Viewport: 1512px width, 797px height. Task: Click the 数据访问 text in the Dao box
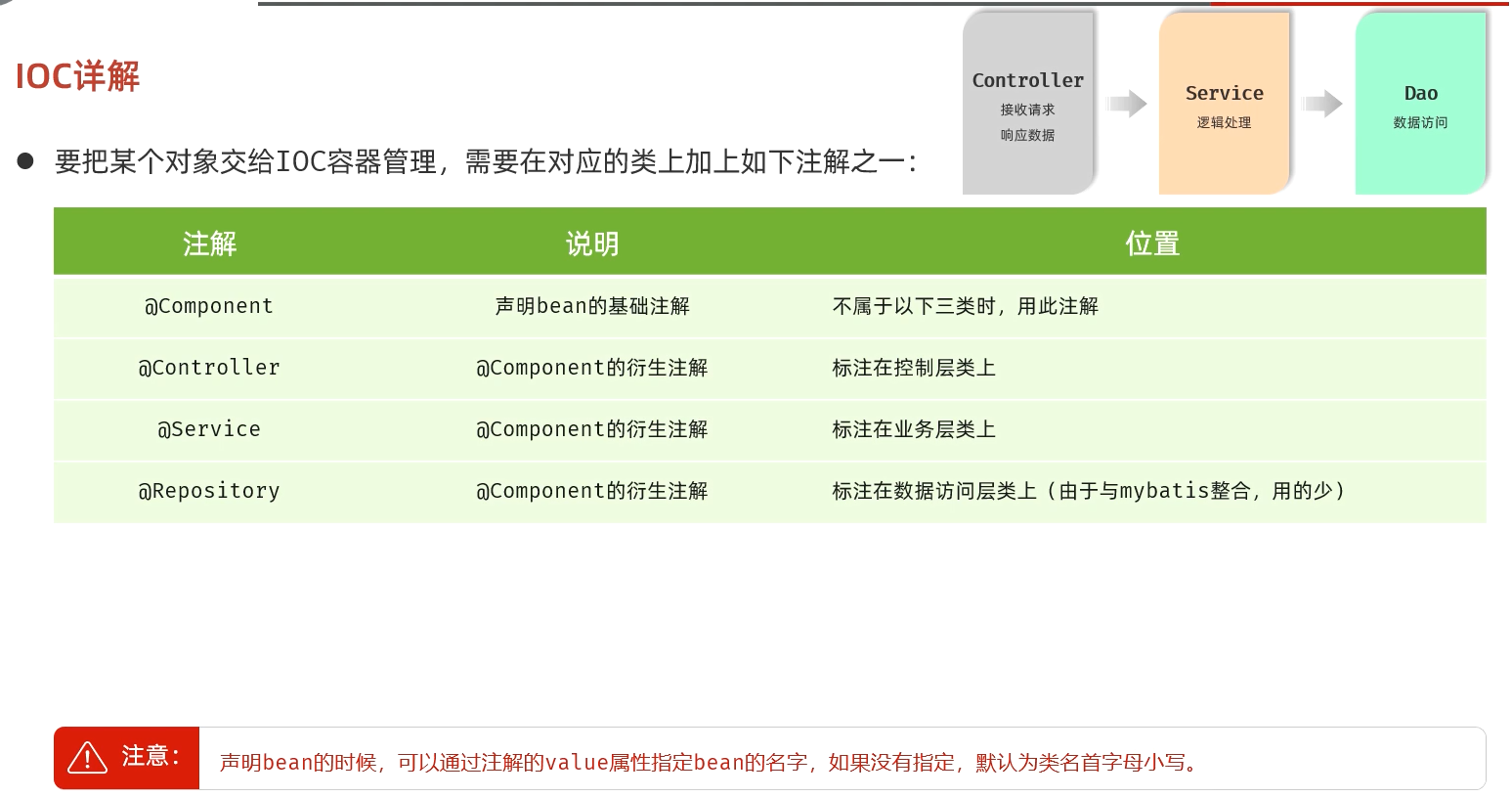tap(1420, 122)
